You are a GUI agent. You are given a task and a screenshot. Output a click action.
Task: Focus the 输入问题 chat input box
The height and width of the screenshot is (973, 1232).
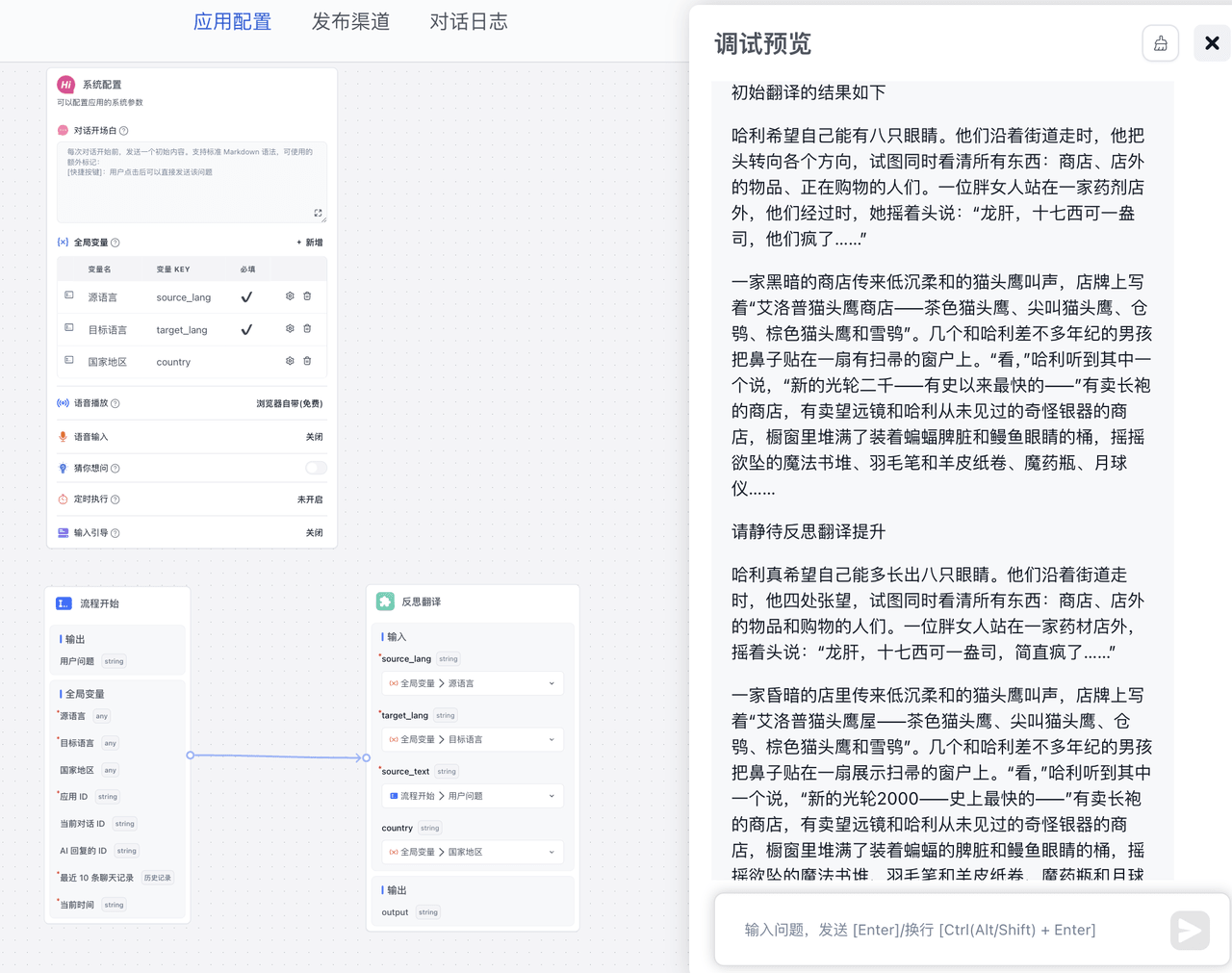pos(943,930)
